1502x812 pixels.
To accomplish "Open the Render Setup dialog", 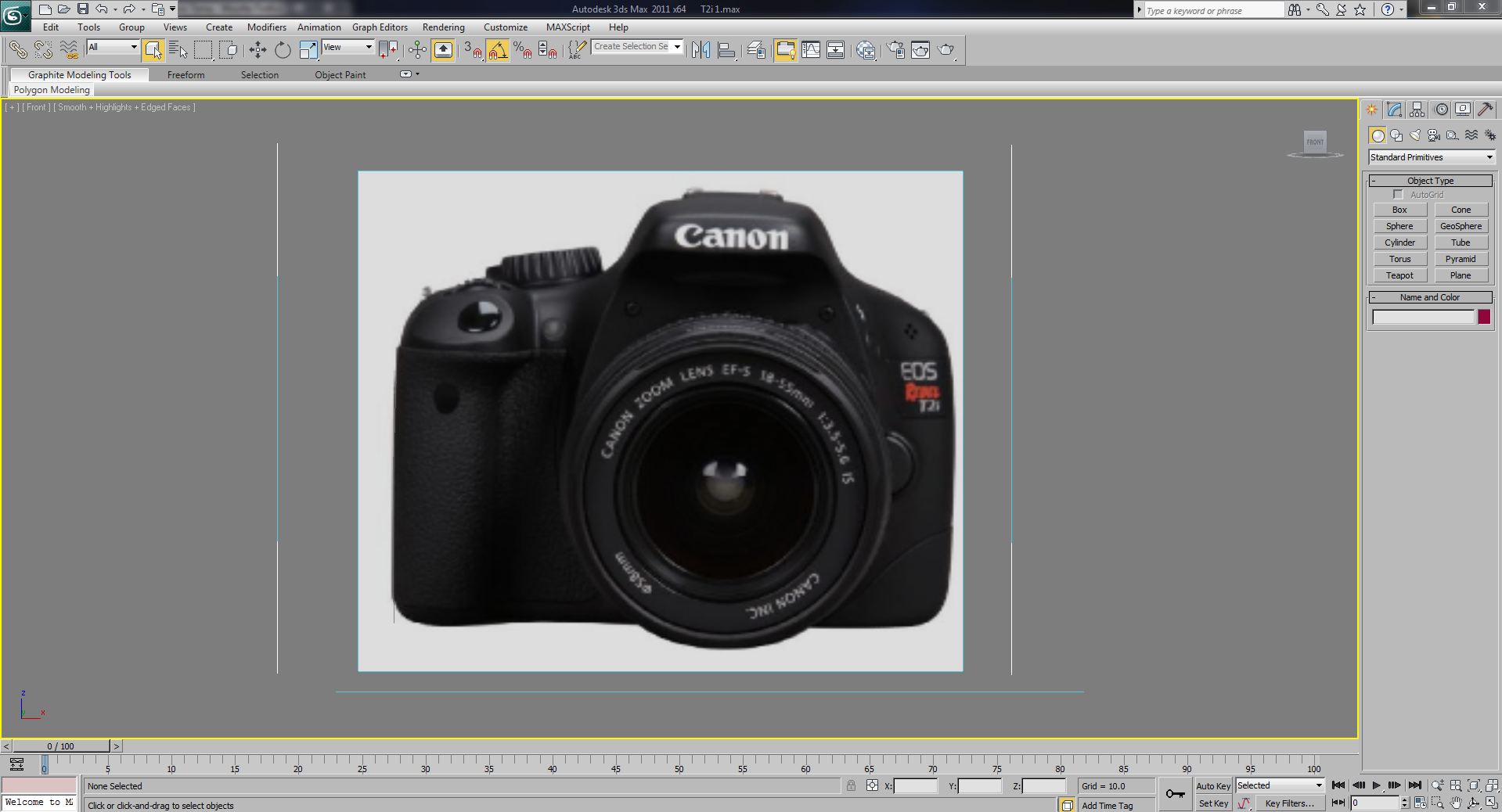I will coord(895,50).
